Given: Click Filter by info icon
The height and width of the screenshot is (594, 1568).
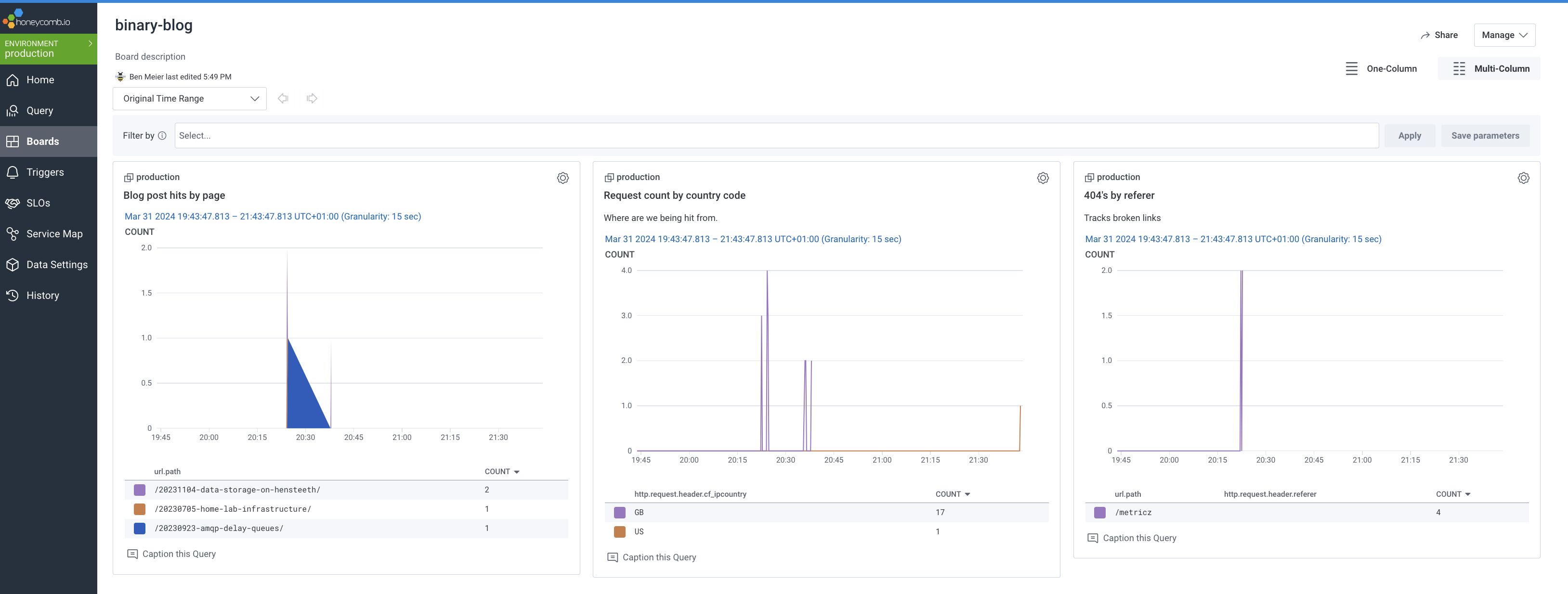Looking at the screenshot, I should (162, 136).
